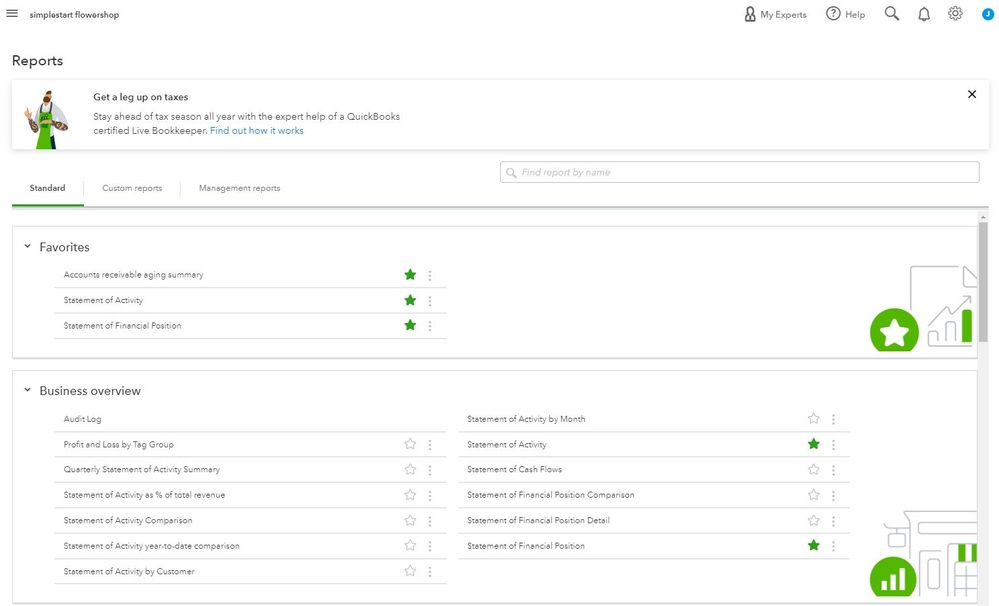Unfavorite Accounts receivable aging summary in Favorites
Screen dimensions: 999x606
[410, 275]
